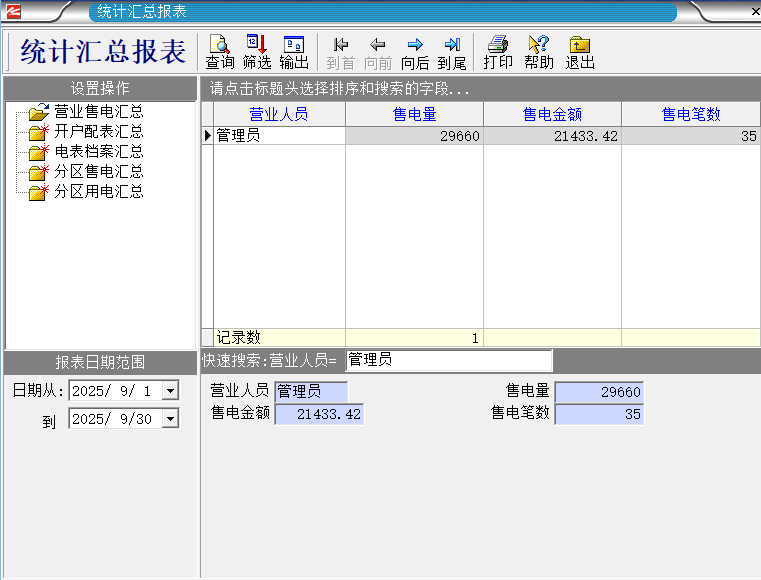Sort by the 售电量 column header
761x580 pixels.
pos(414,115)
